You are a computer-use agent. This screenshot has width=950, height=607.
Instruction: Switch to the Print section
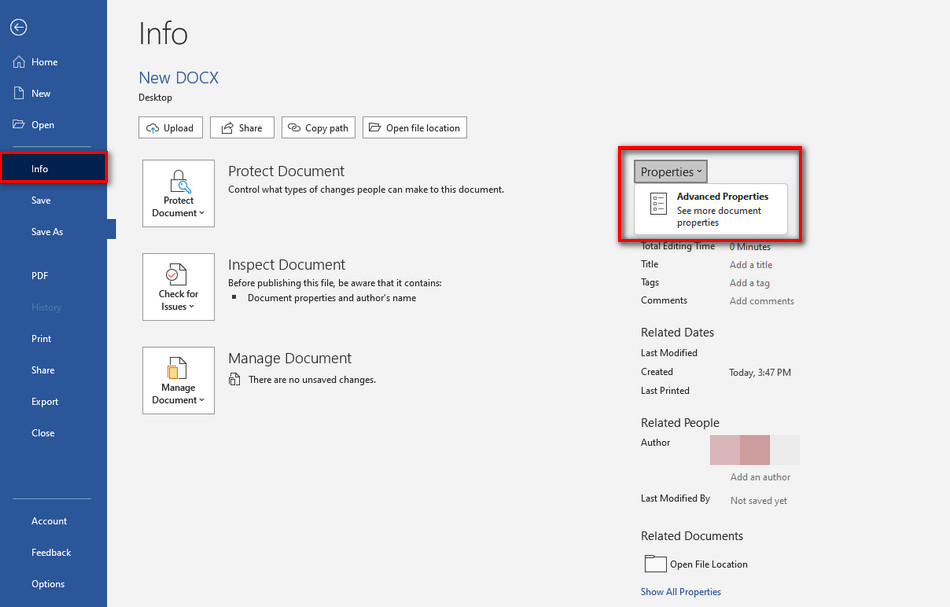[41, 338]
